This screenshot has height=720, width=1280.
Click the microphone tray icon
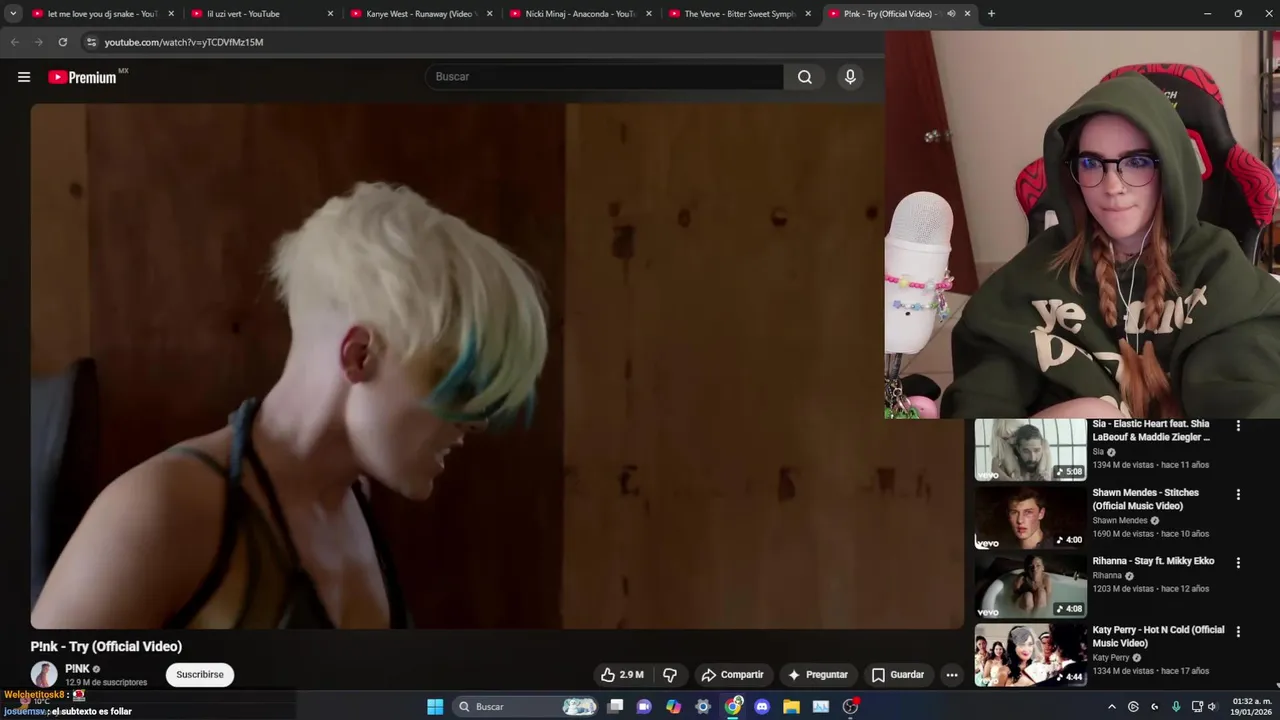[x=1176, y=707]
